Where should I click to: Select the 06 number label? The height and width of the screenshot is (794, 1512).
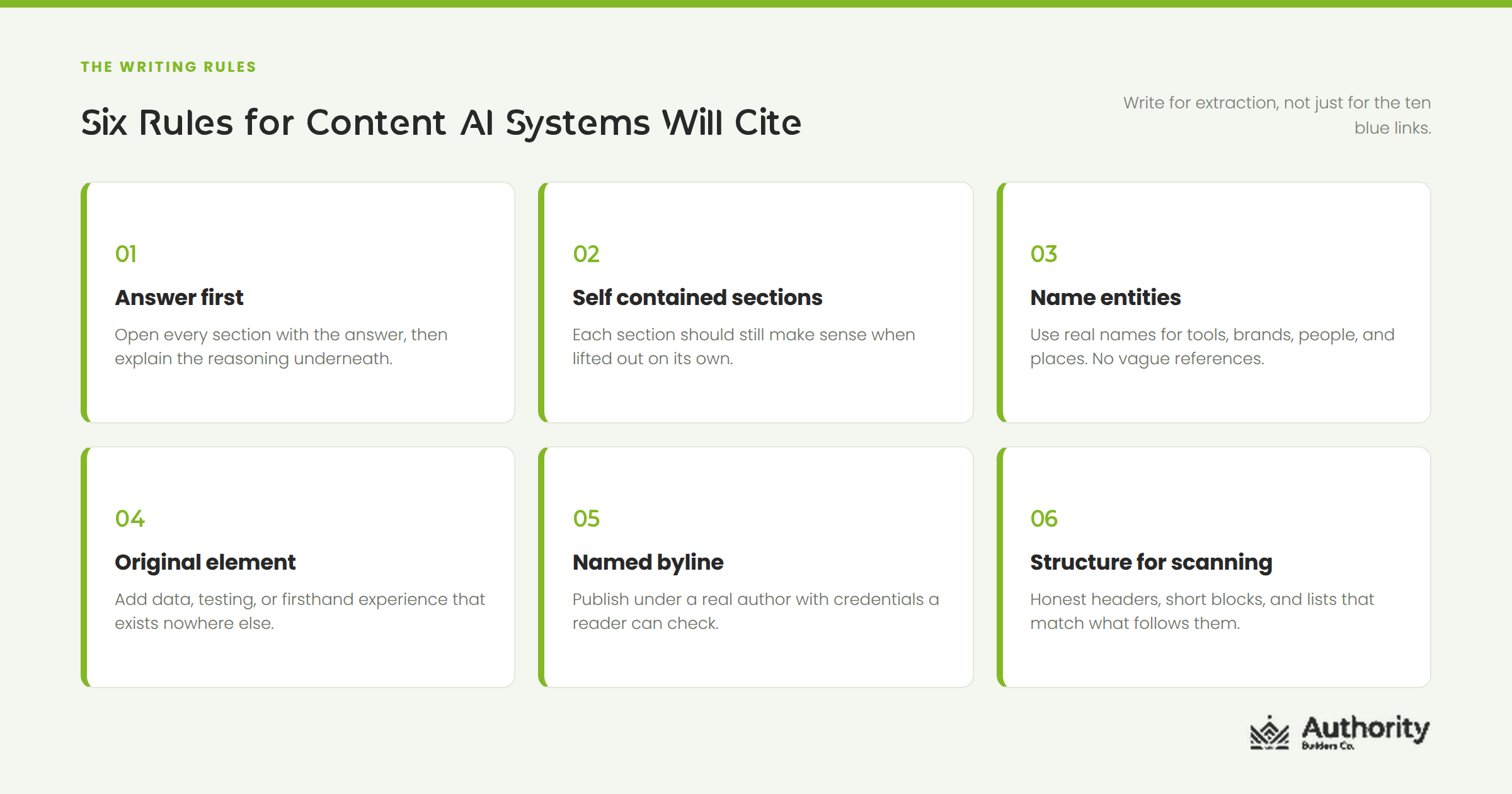tap(1044, 519)
